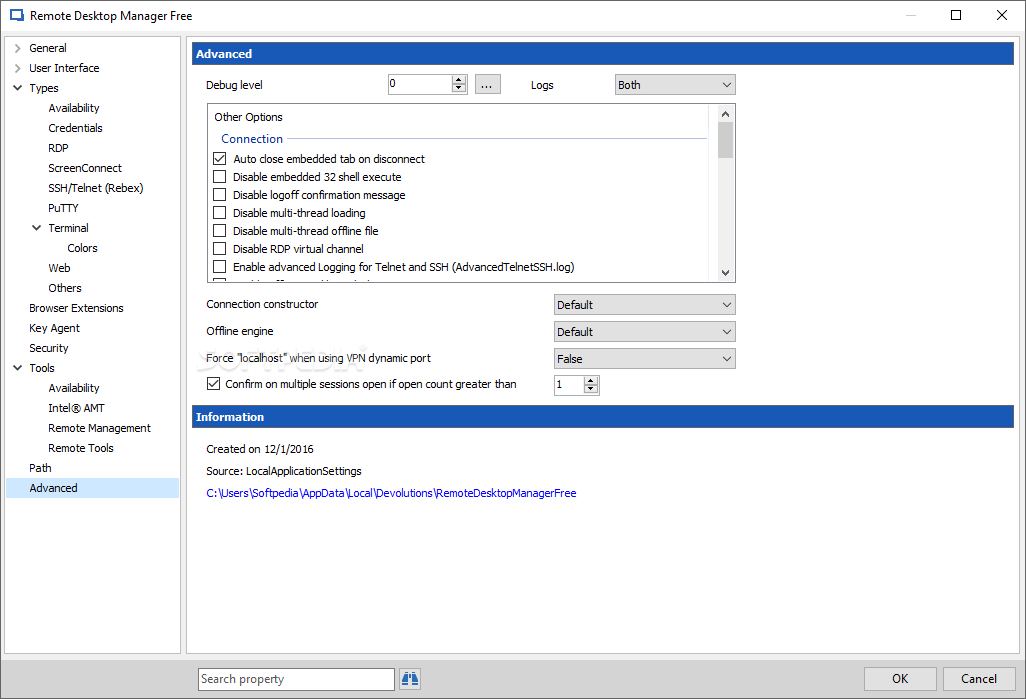Select Colors under Terminal

[x=82, y=248]
